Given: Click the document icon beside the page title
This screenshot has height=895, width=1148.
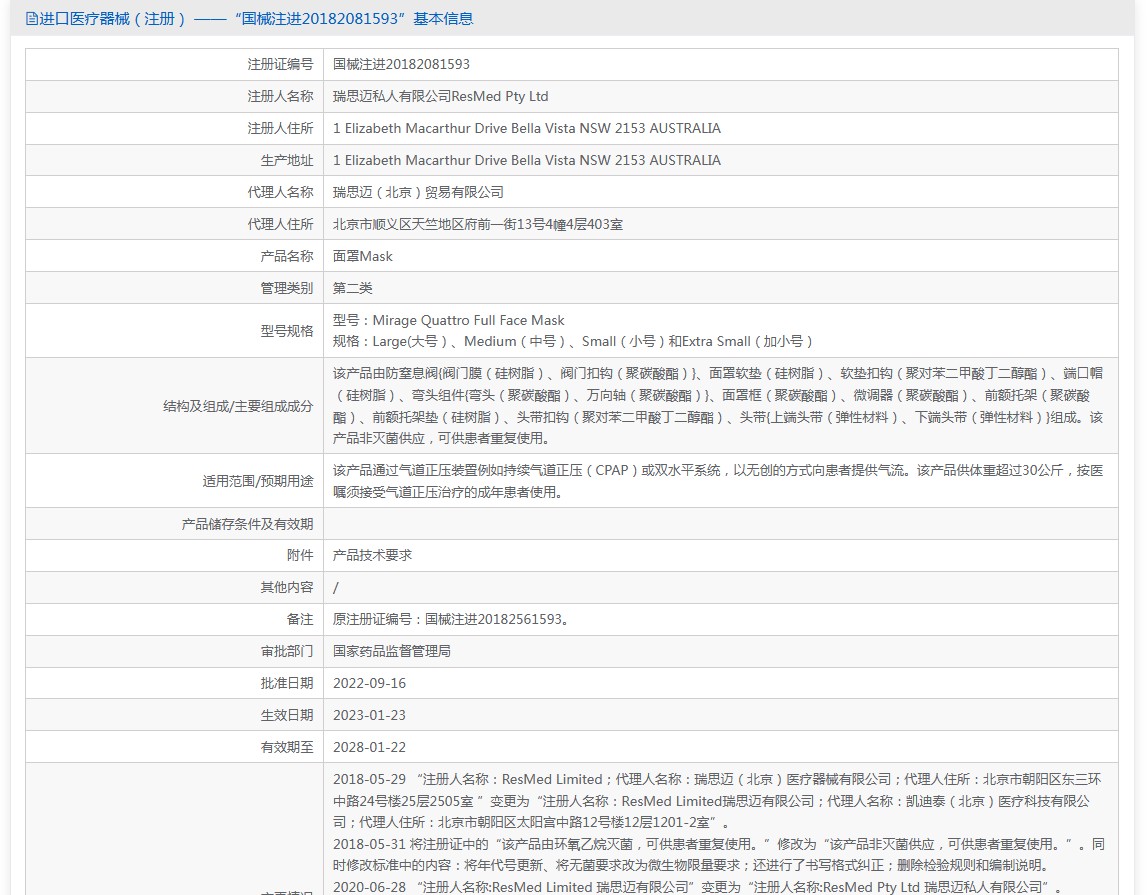Looking at the screenshot, I should click(x=32, y=19).
